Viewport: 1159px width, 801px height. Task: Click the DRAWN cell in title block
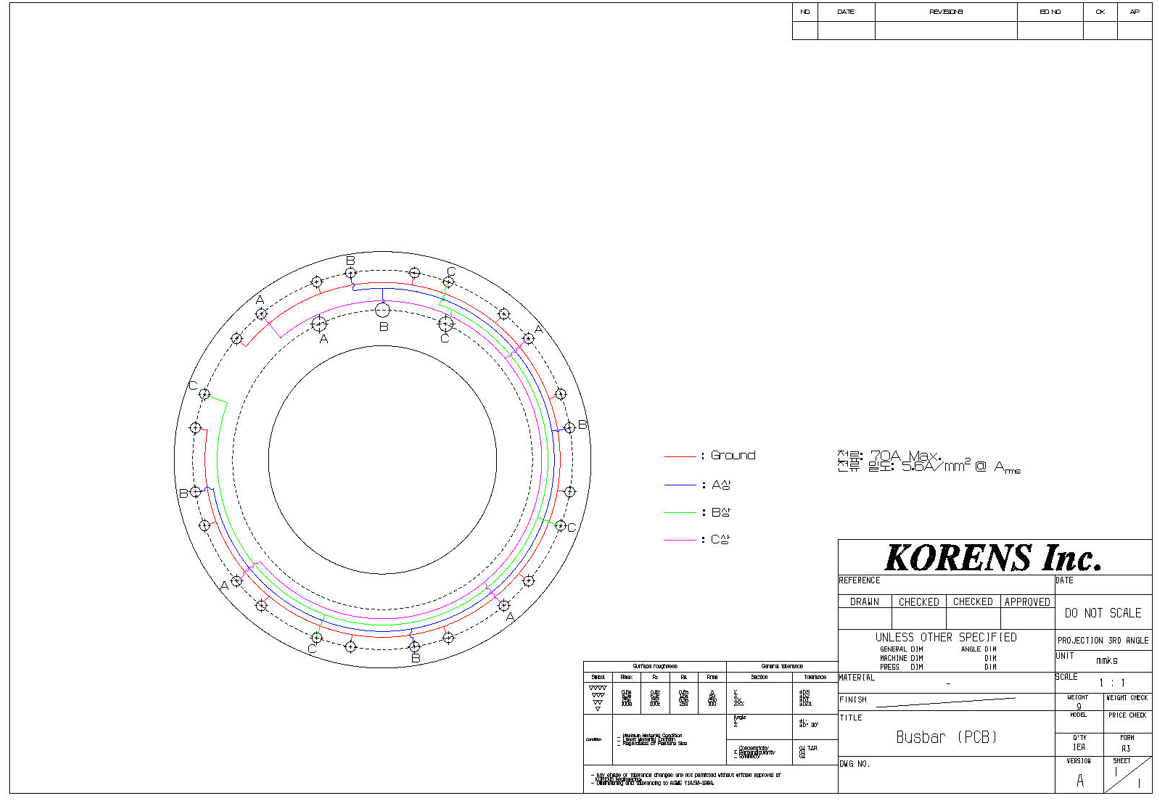pos(865,602)
